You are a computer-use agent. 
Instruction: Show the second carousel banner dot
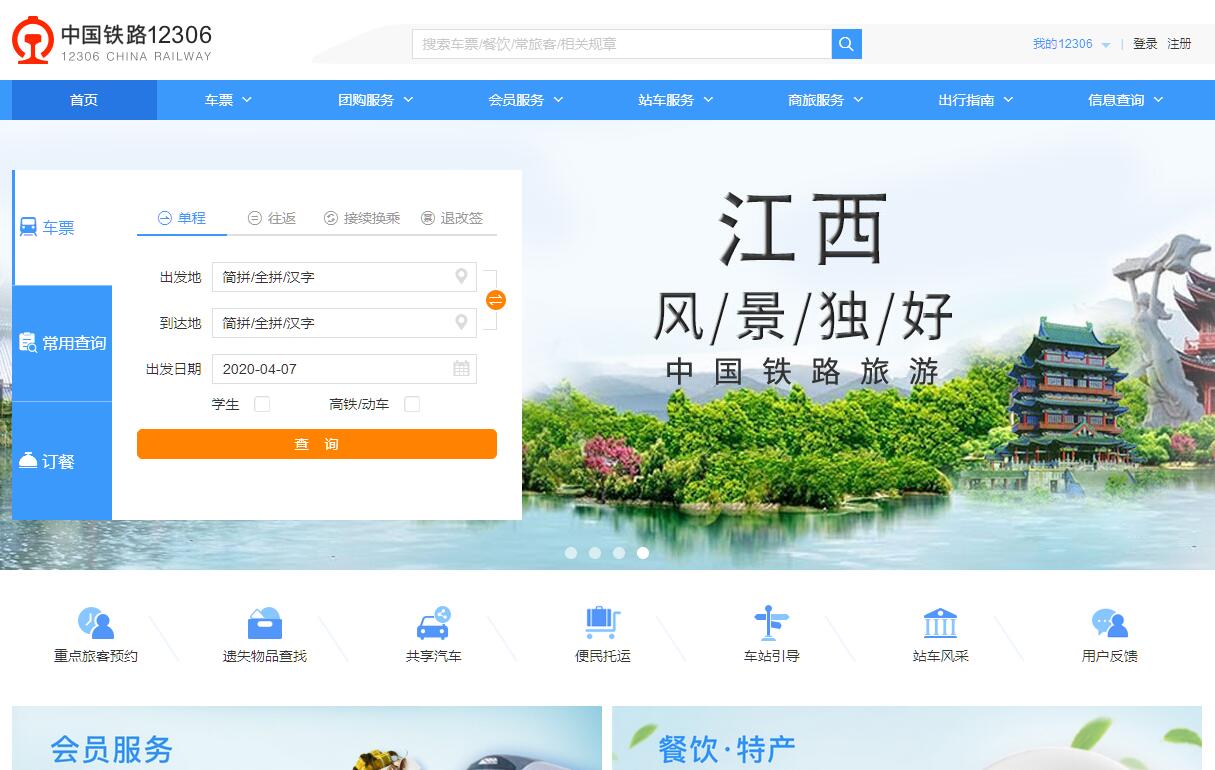coord(595,553)
